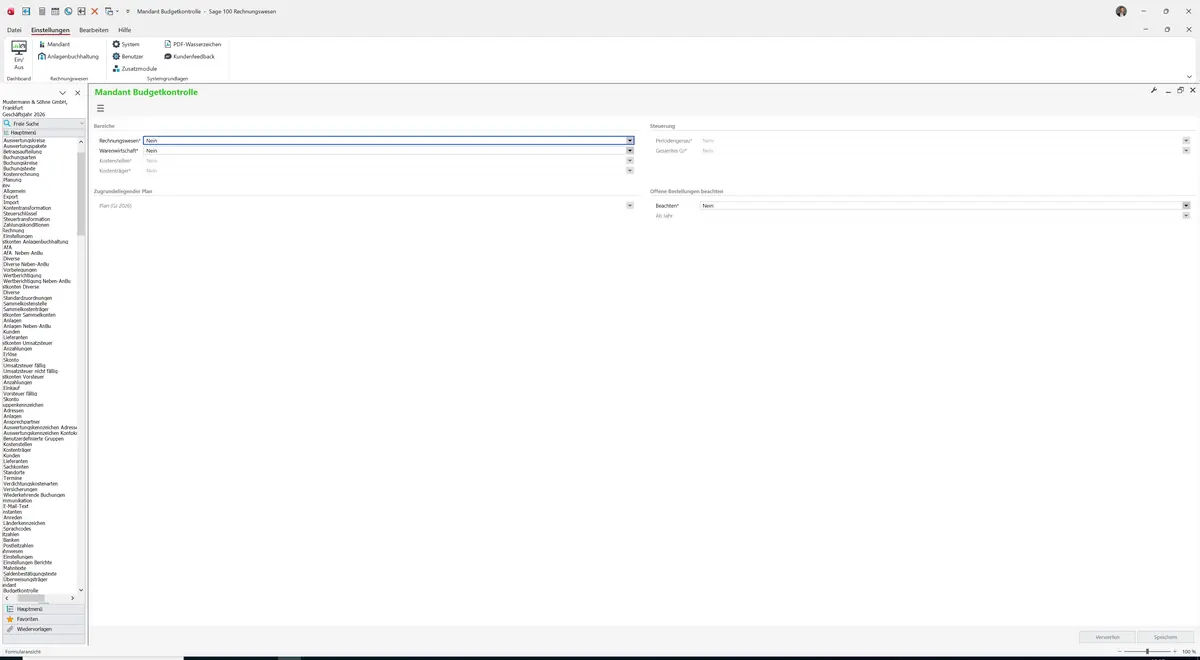Click the Sage application logo icon
This screenshot has height=660, width=1200.
coord(9,11)
